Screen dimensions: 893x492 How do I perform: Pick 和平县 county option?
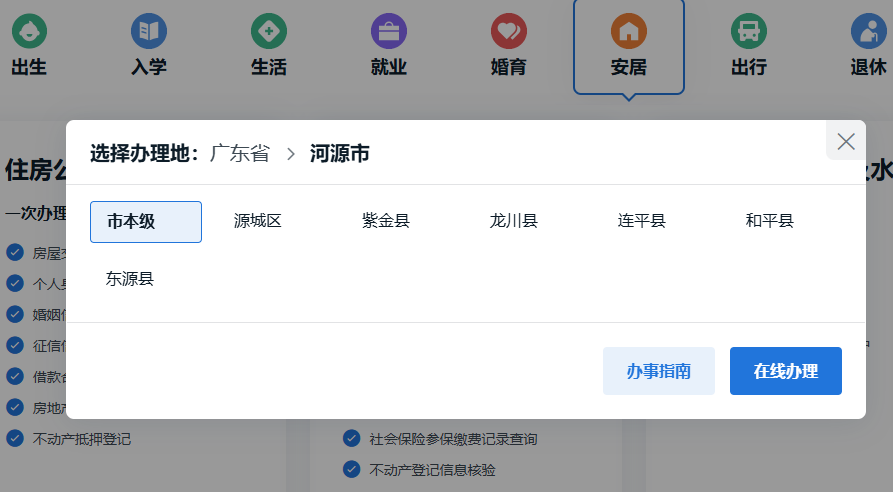(x=769, y=221)
